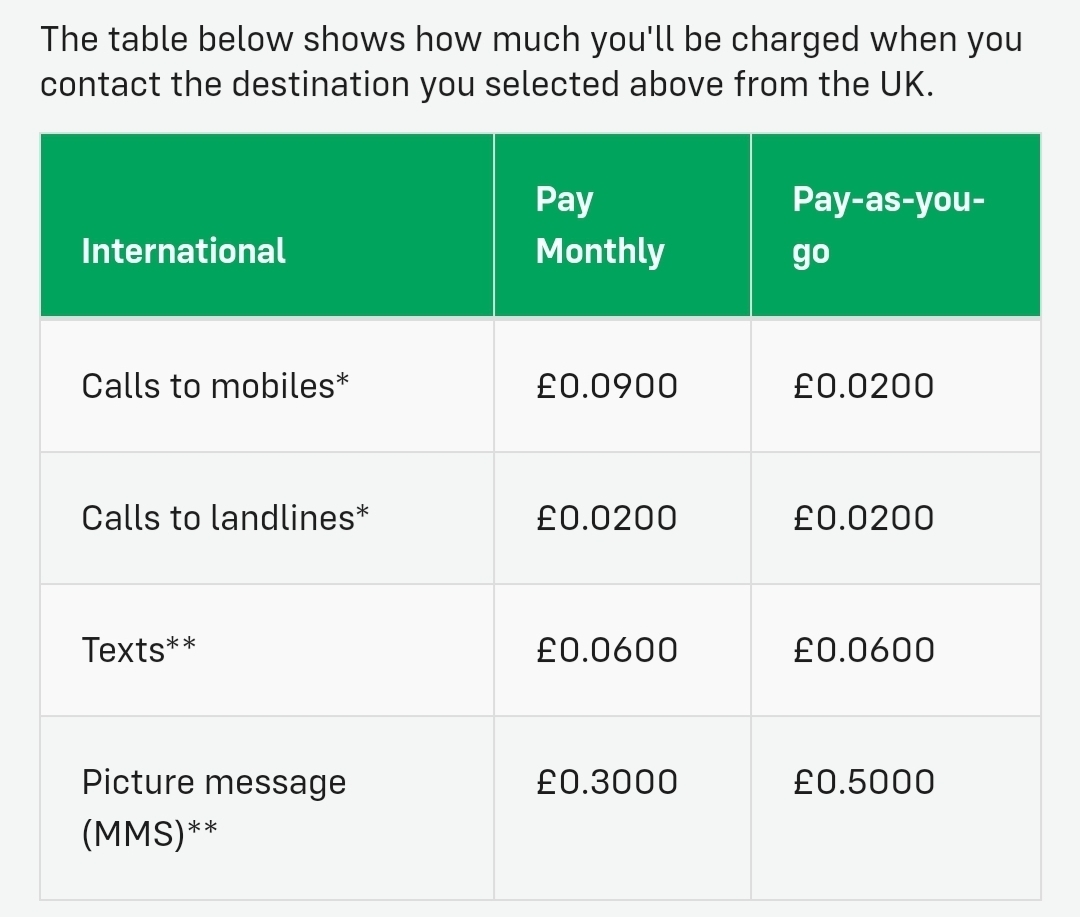Click the Picture message (MMS) row label
The height and width of the screenshot is (917, 1080).
pyautogui.click(x=214, y=807)
